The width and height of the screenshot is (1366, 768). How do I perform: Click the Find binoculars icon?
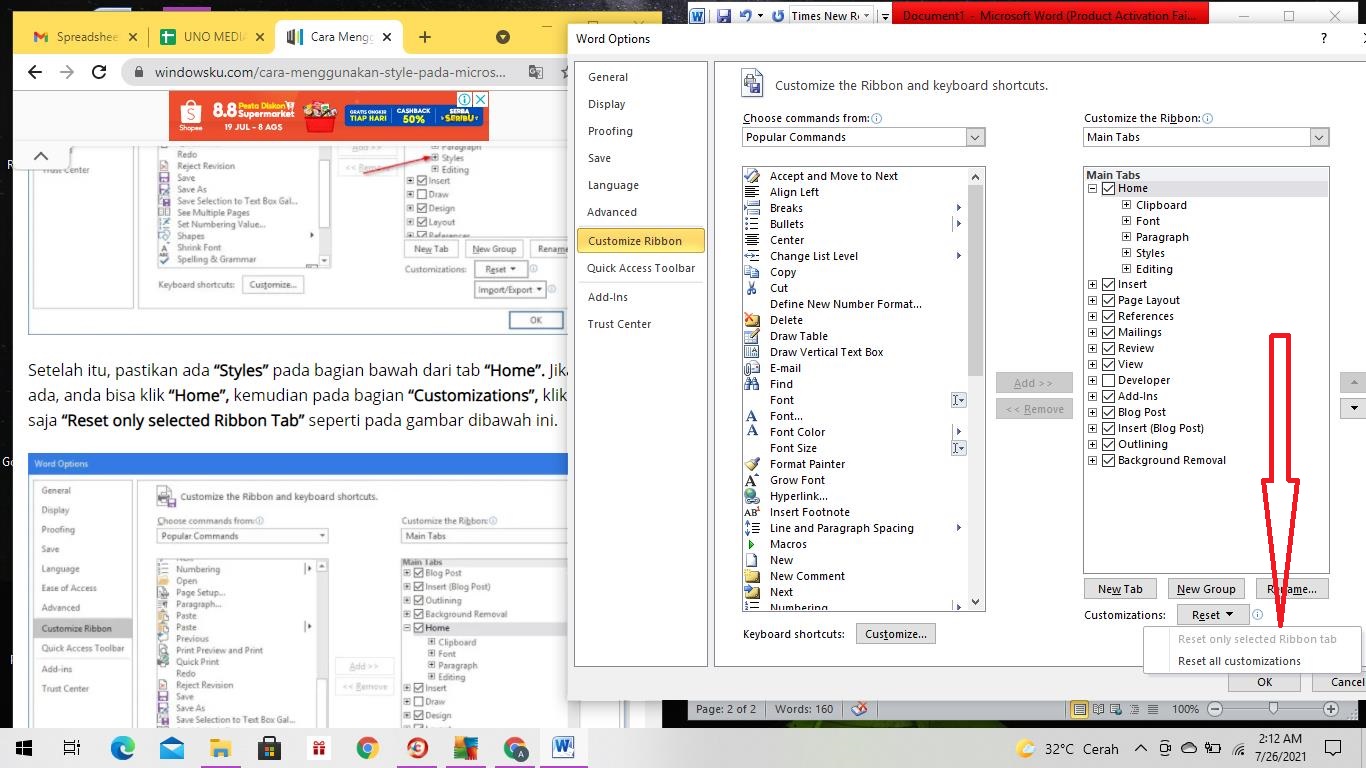pos(752,384)
